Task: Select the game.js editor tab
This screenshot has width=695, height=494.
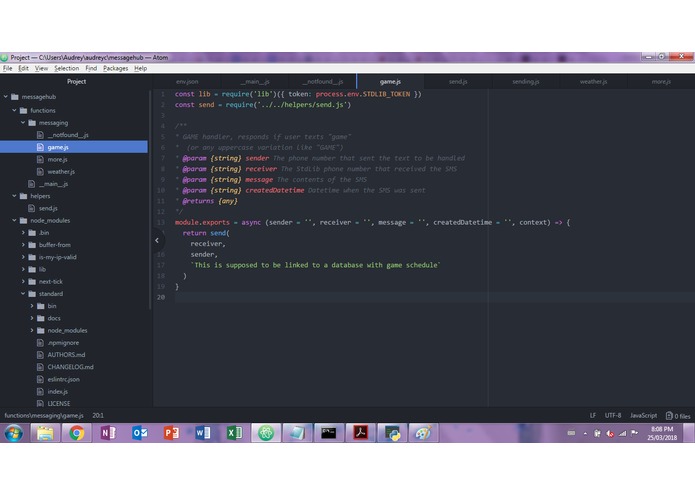Action: (390, 82)
